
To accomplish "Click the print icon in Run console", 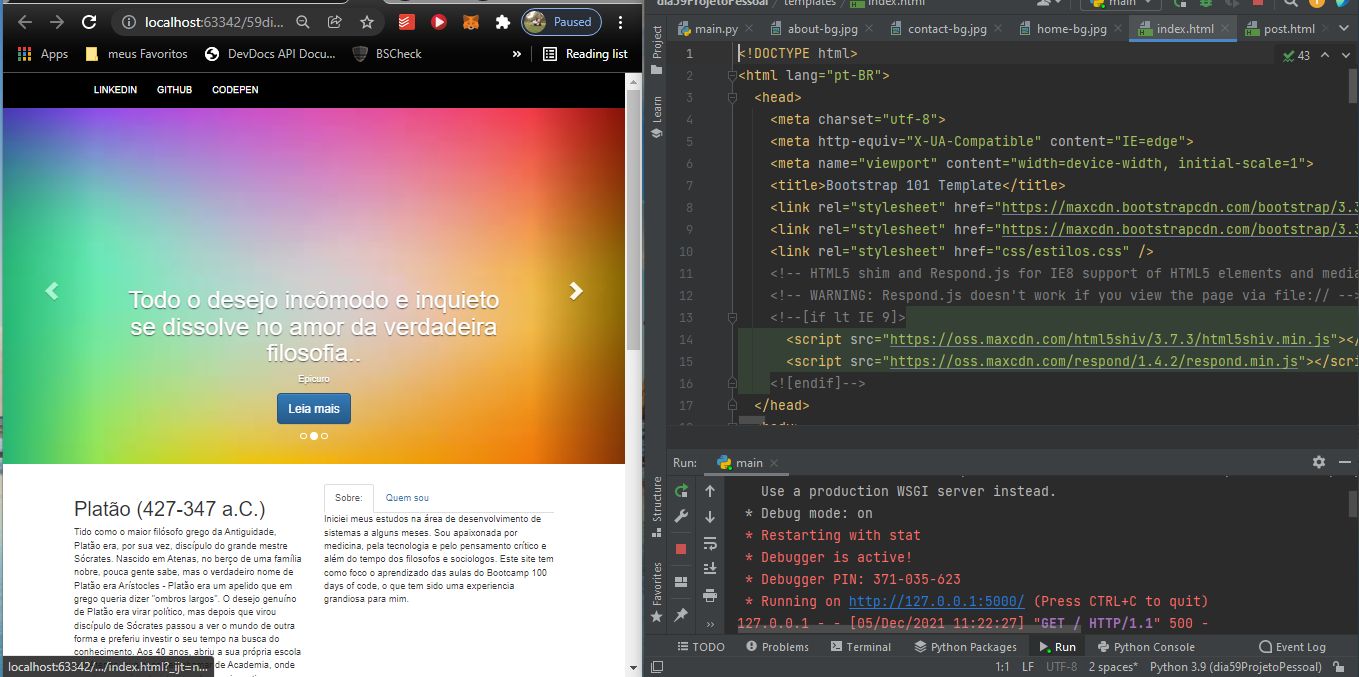I will tap(710, 596).
